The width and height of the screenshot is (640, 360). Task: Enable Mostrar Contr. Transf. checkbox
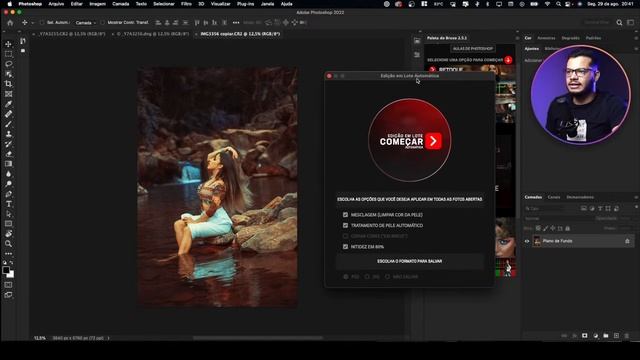[102, 23]
